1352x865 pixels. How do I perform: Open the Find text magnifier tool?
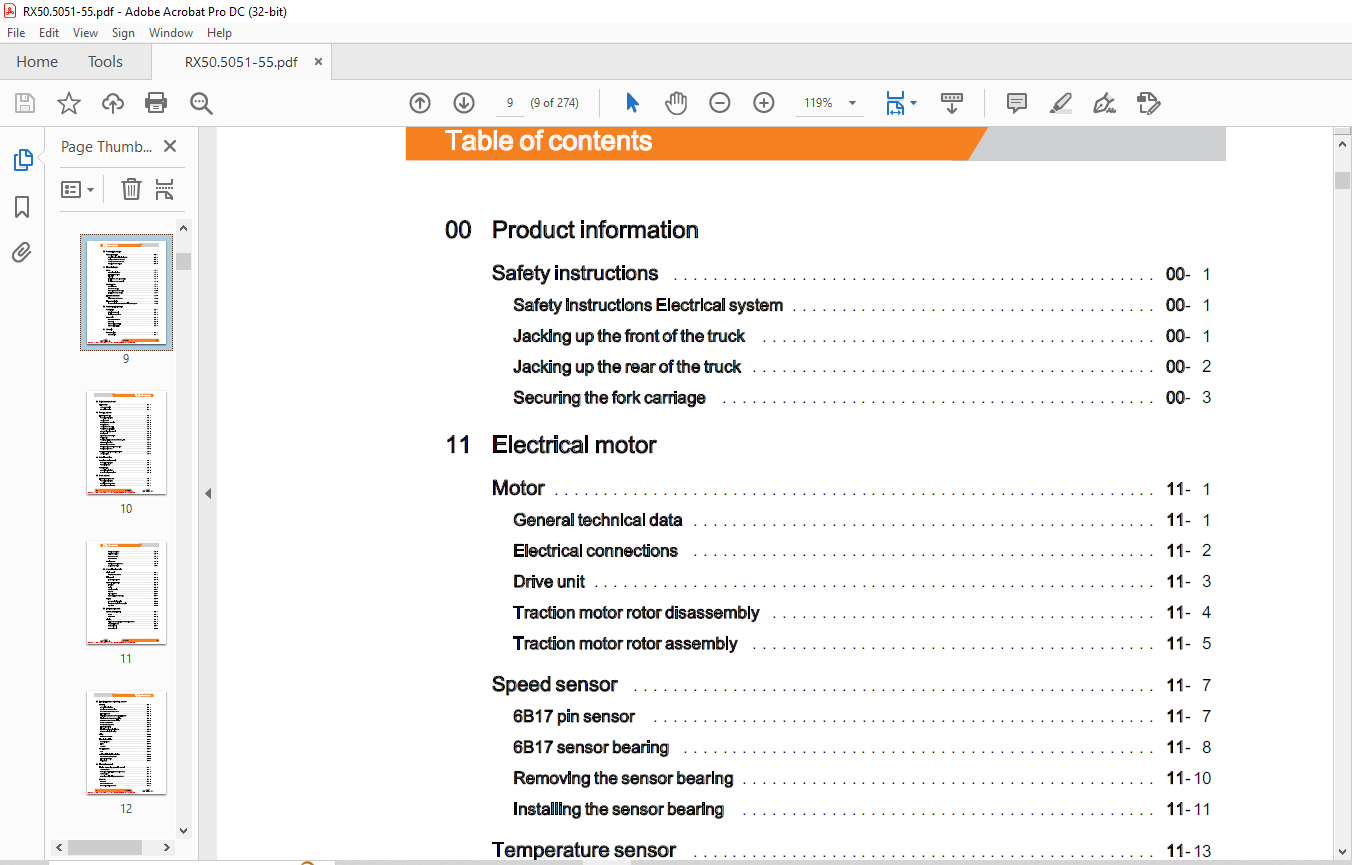pos(201,103)
